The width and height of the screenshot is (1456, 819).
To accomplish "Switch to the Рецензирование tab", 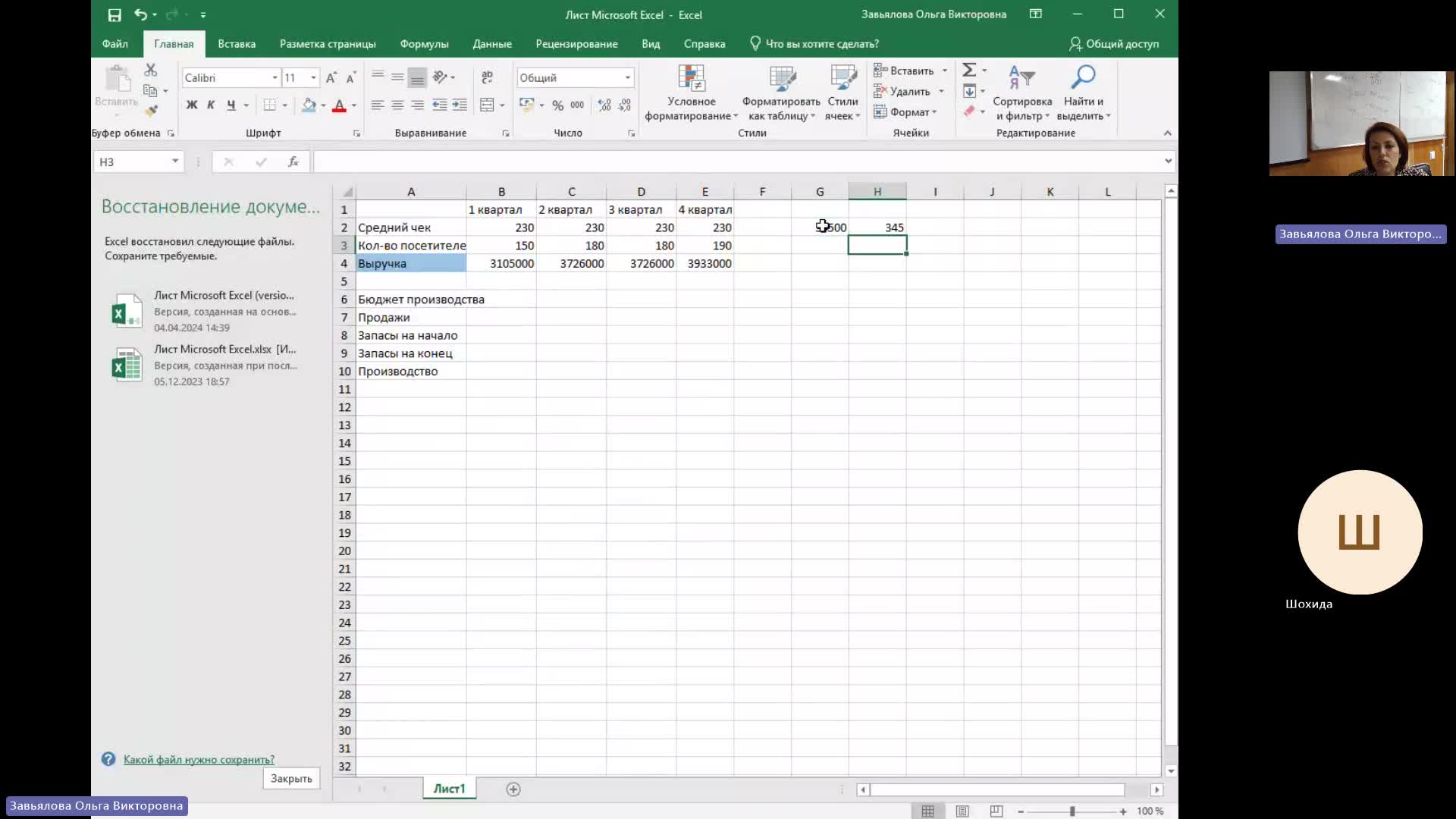I will 576,44.
